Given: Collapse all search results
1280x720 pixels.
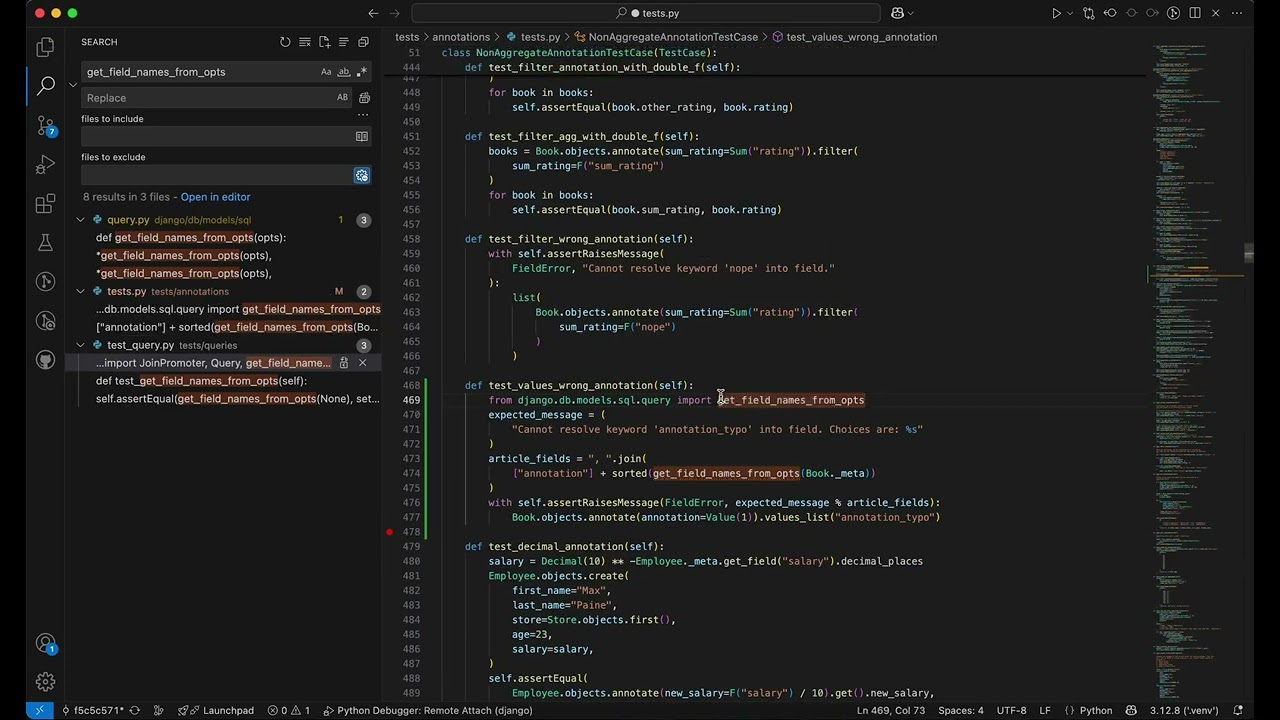Looking at the screenshot, I should click(x=363, y=42).
